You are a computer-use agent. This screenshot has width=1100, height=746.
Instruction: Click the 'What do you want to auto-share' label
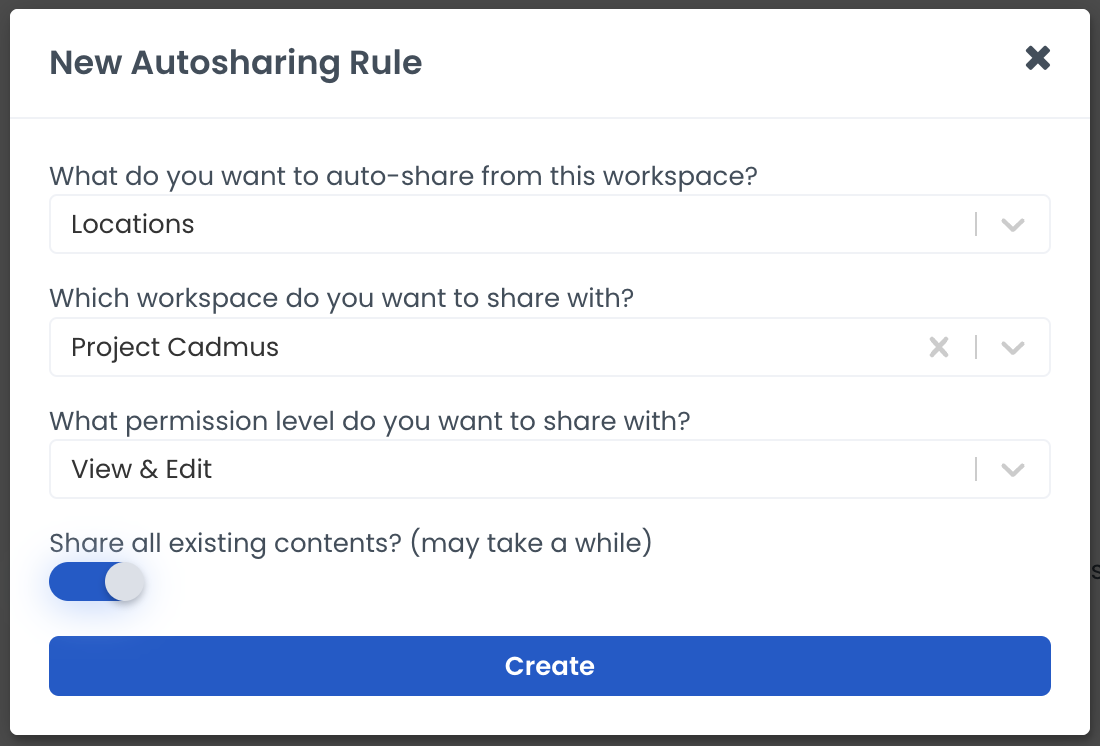pos(403,177)
